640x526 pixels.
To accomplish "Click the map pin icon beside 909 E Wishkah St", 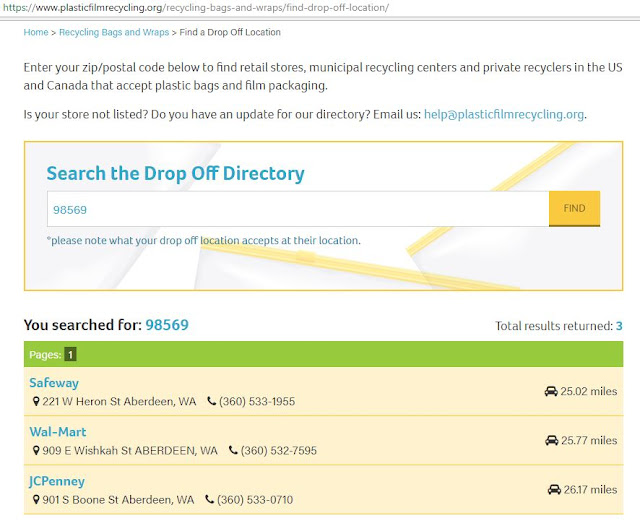I will pyautogui.click(x=36, y=451).
